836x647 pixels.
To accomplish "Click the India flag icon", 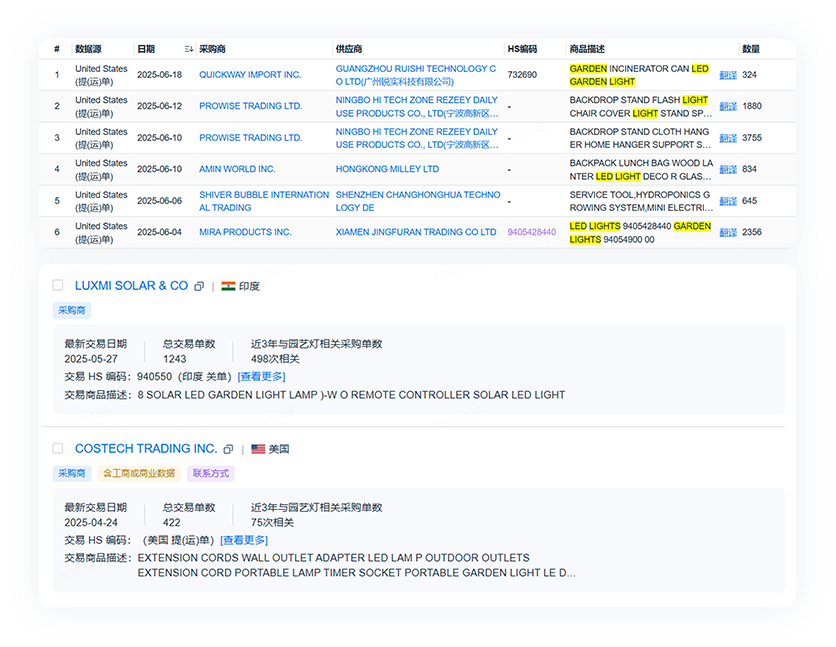I will [x=228, y=286].
